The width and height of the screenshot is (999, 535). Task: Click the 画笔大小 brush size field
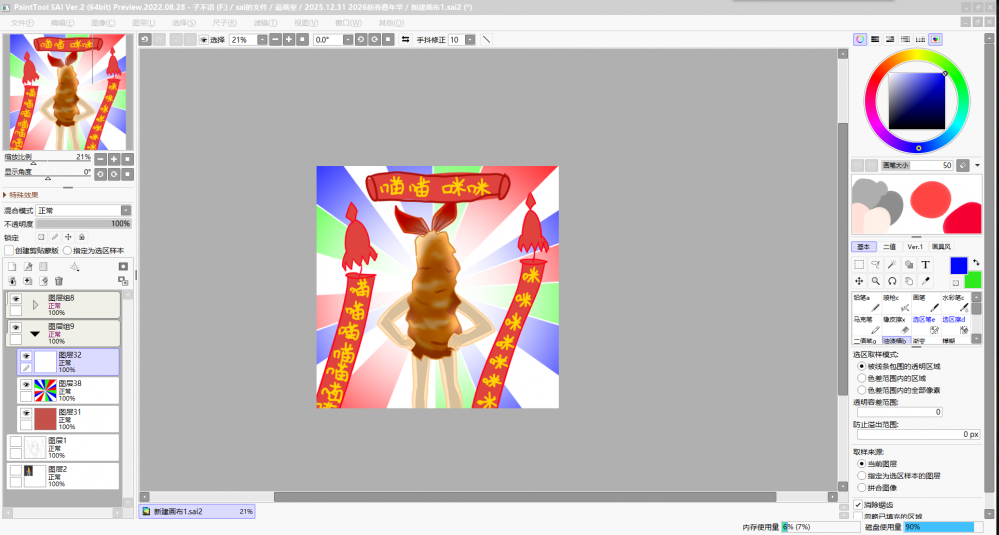[917, 165]
